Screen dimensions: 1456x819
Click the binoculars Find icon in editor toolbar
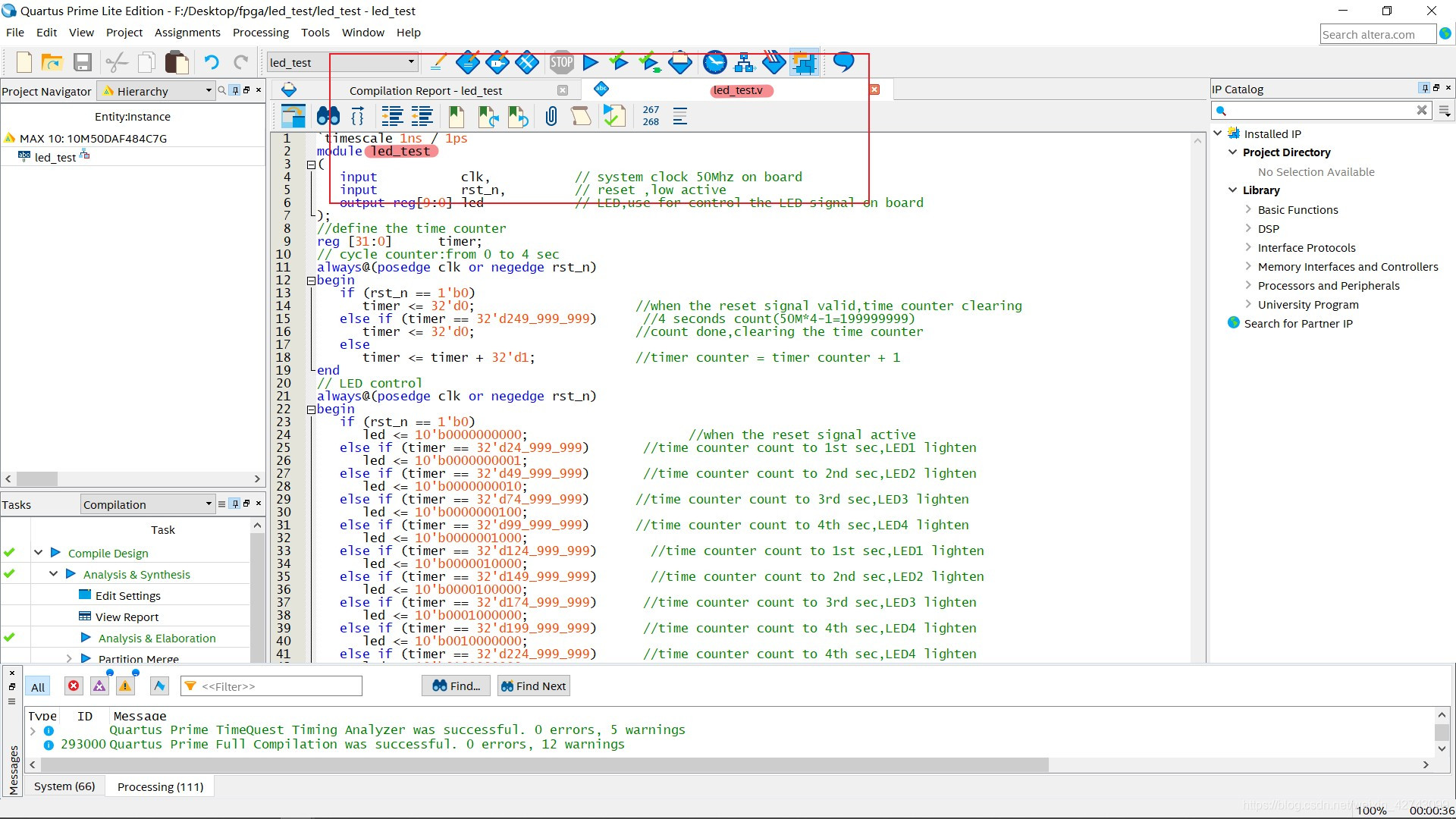(x=328, y=116)
